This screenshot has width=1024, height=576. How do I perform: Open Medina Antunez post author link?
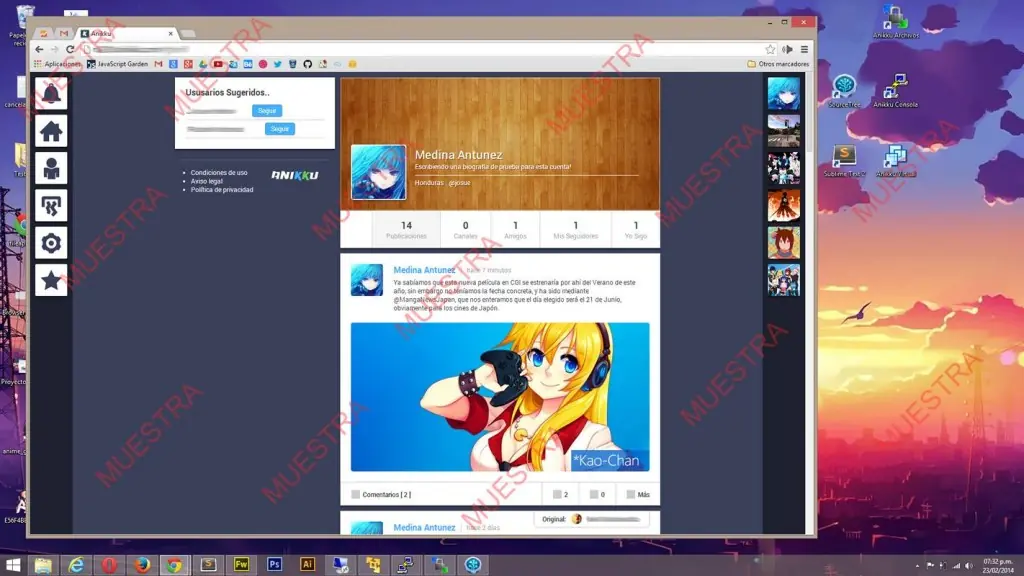click(424, 270)
